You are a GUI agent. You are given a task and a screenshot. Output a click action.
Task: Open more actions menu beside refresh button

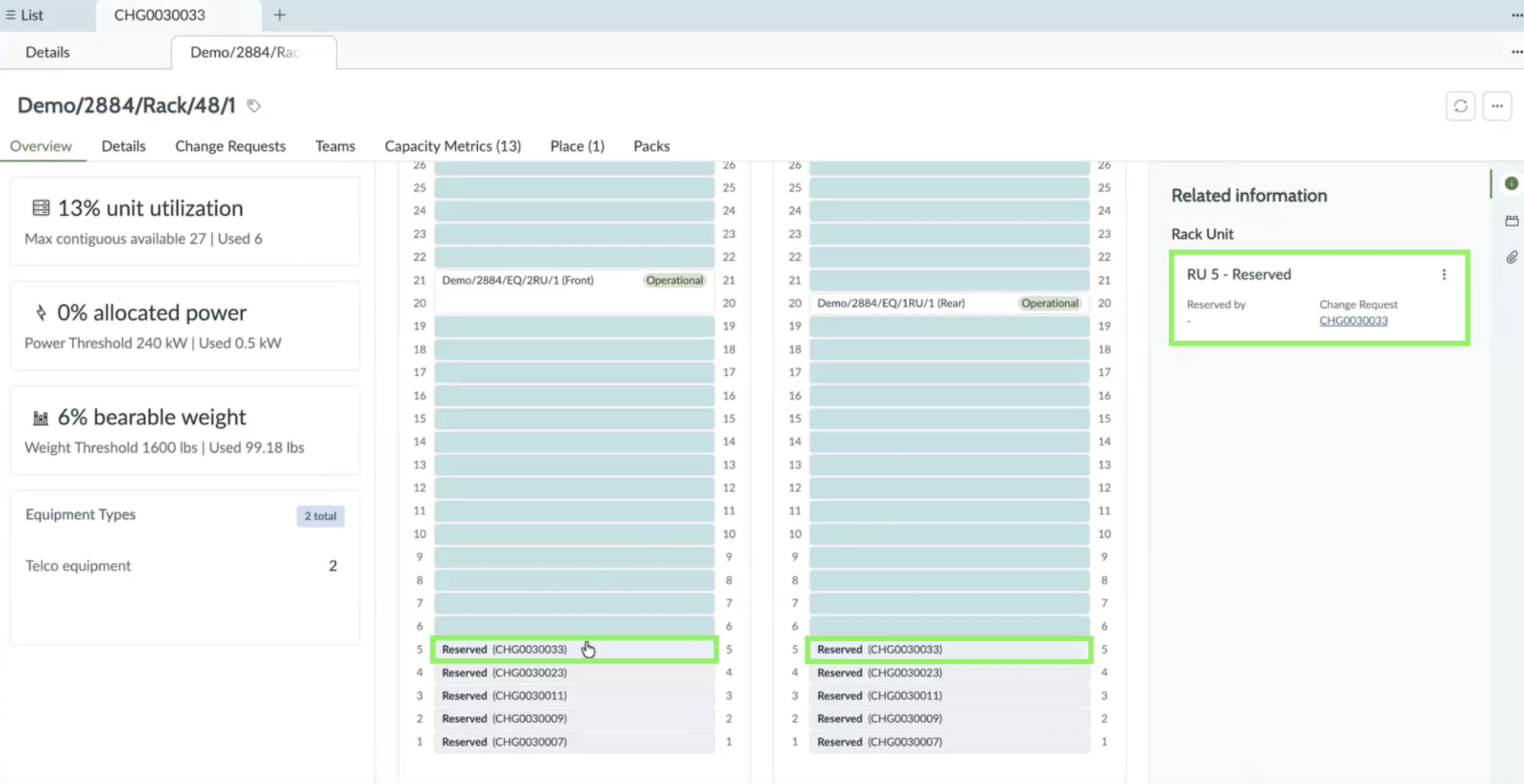[x=1497, y=106]
